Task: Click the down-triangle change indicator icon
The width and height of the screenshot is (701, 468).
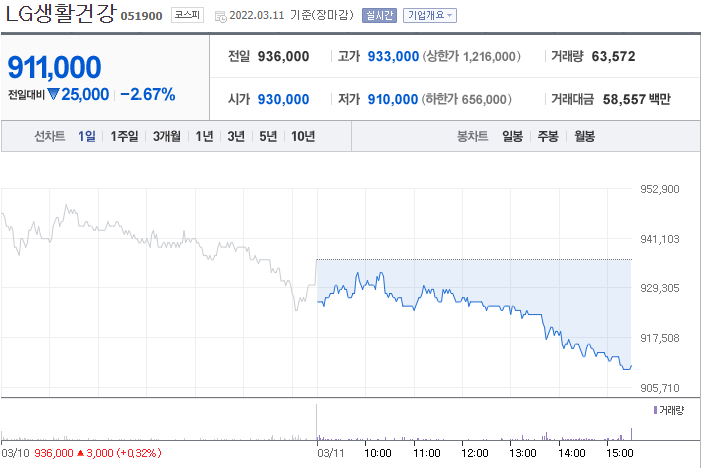Action: tap(53, 94)
